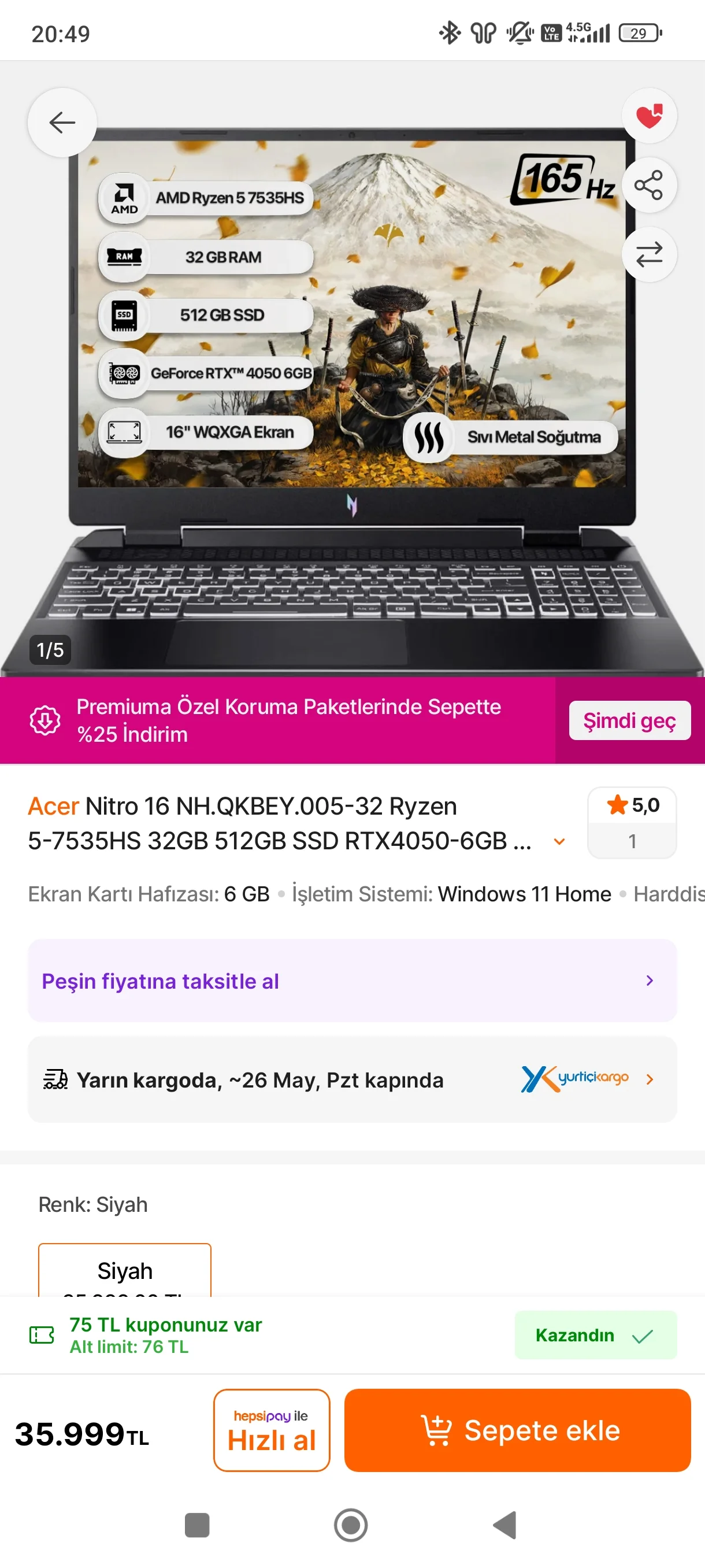The width and height of the screenshot is (705, 1568).
Task: Tap the compare arrows icon
Action: [x=649, y=254]
